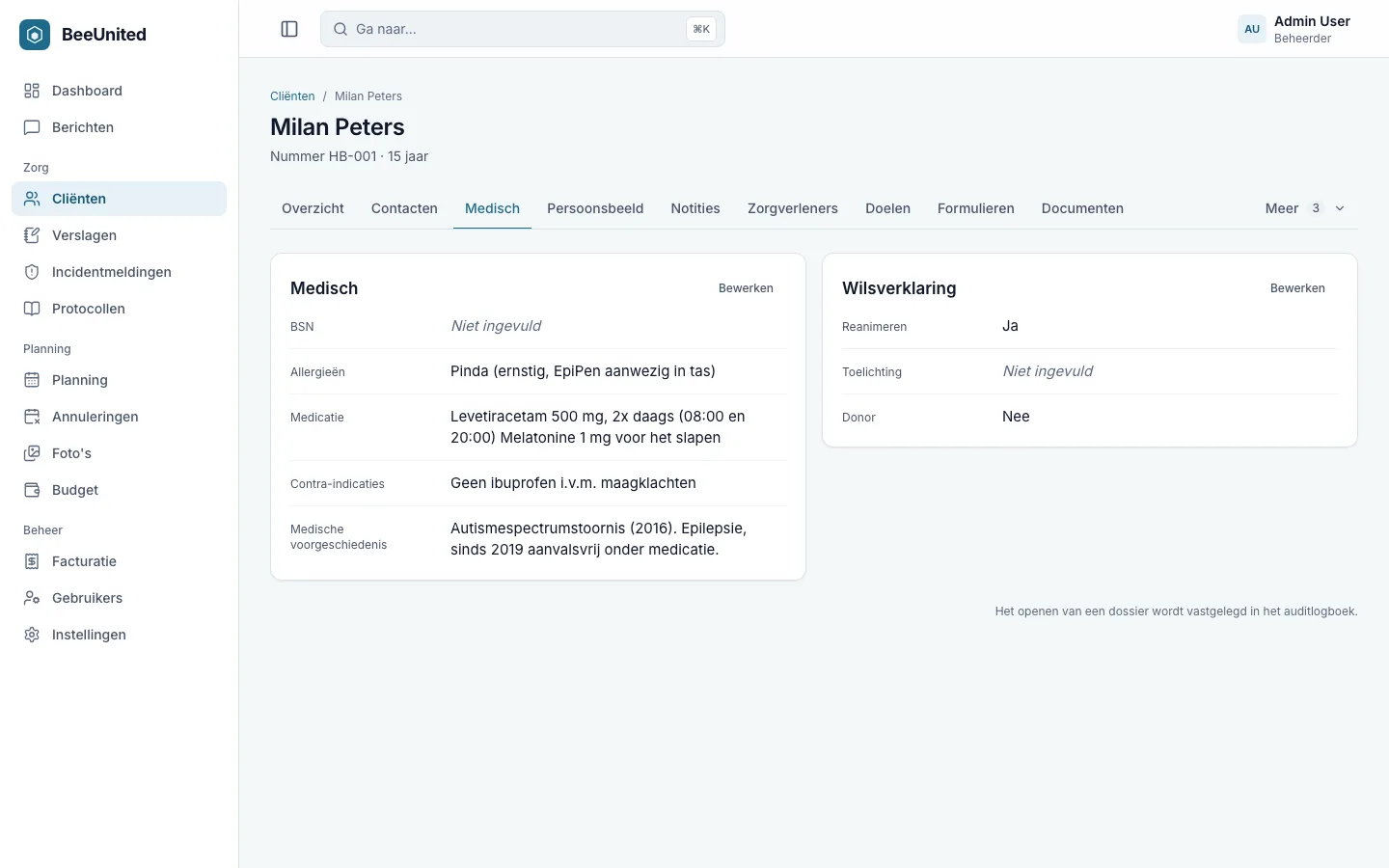Click the Foto's images icon
This screenshot has width=1389, height=868.
point(32,453)
